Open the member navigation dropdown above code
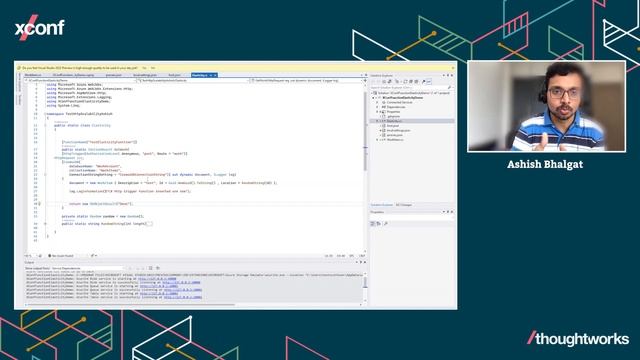The image size is (640, 360). click(306, 80)
